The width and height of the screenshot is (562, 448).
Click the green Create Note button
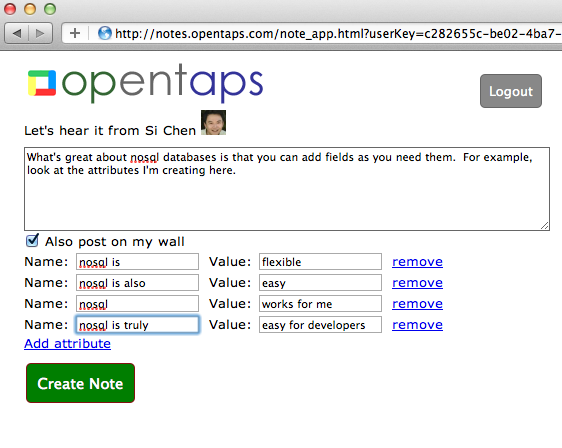(80, 383)
